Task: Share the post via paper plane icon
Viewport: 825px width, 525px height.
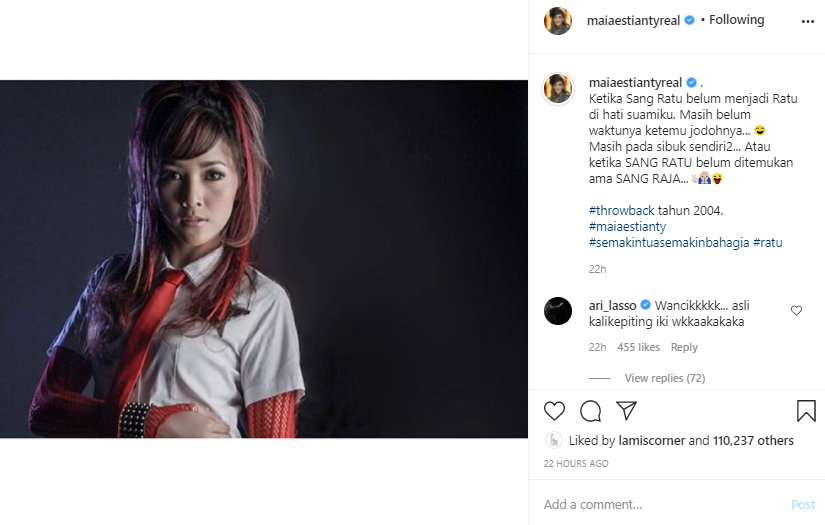Action: pos(626,410)
